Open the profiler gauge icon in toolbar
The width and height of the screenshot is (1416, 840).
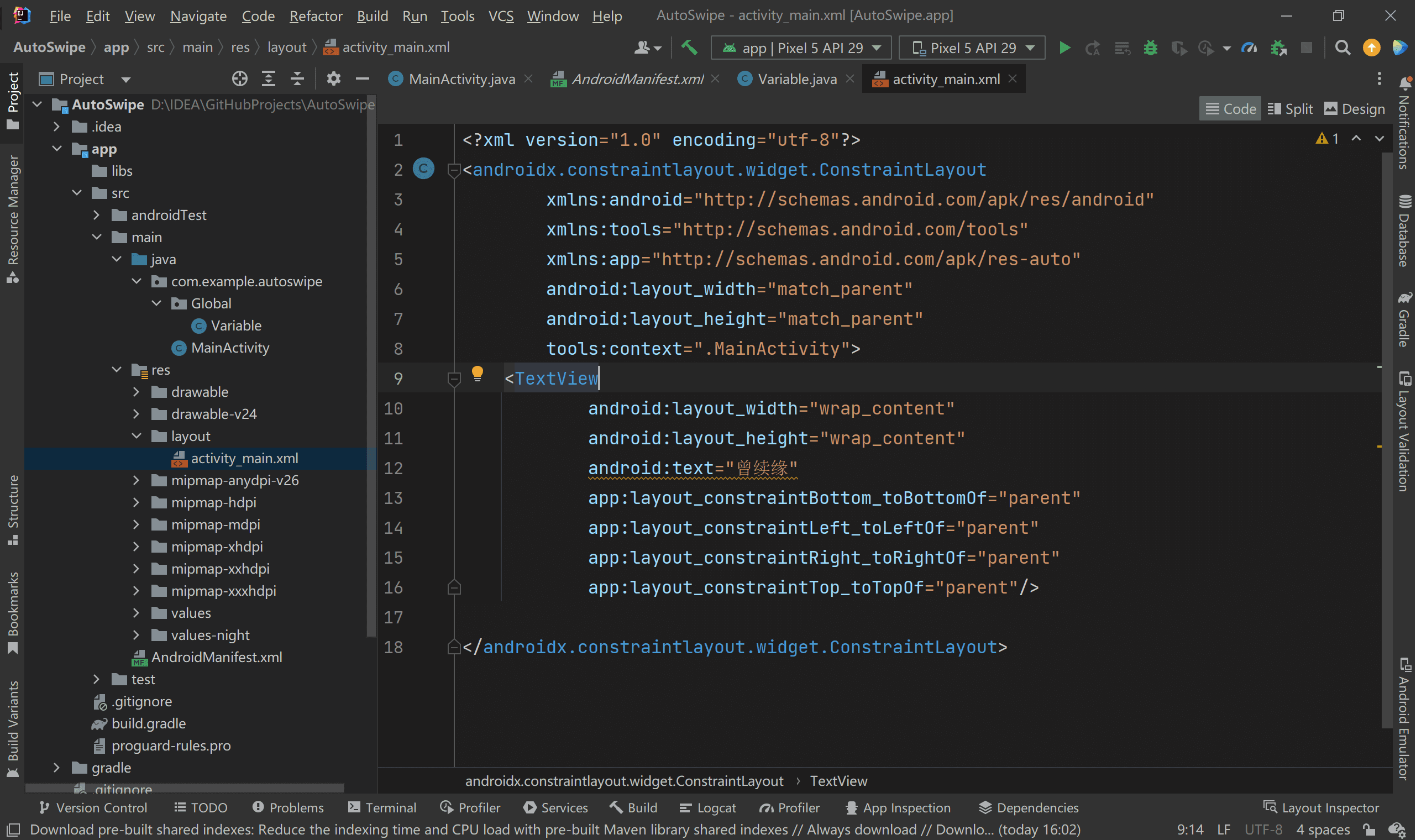(x=1249, y=48)
